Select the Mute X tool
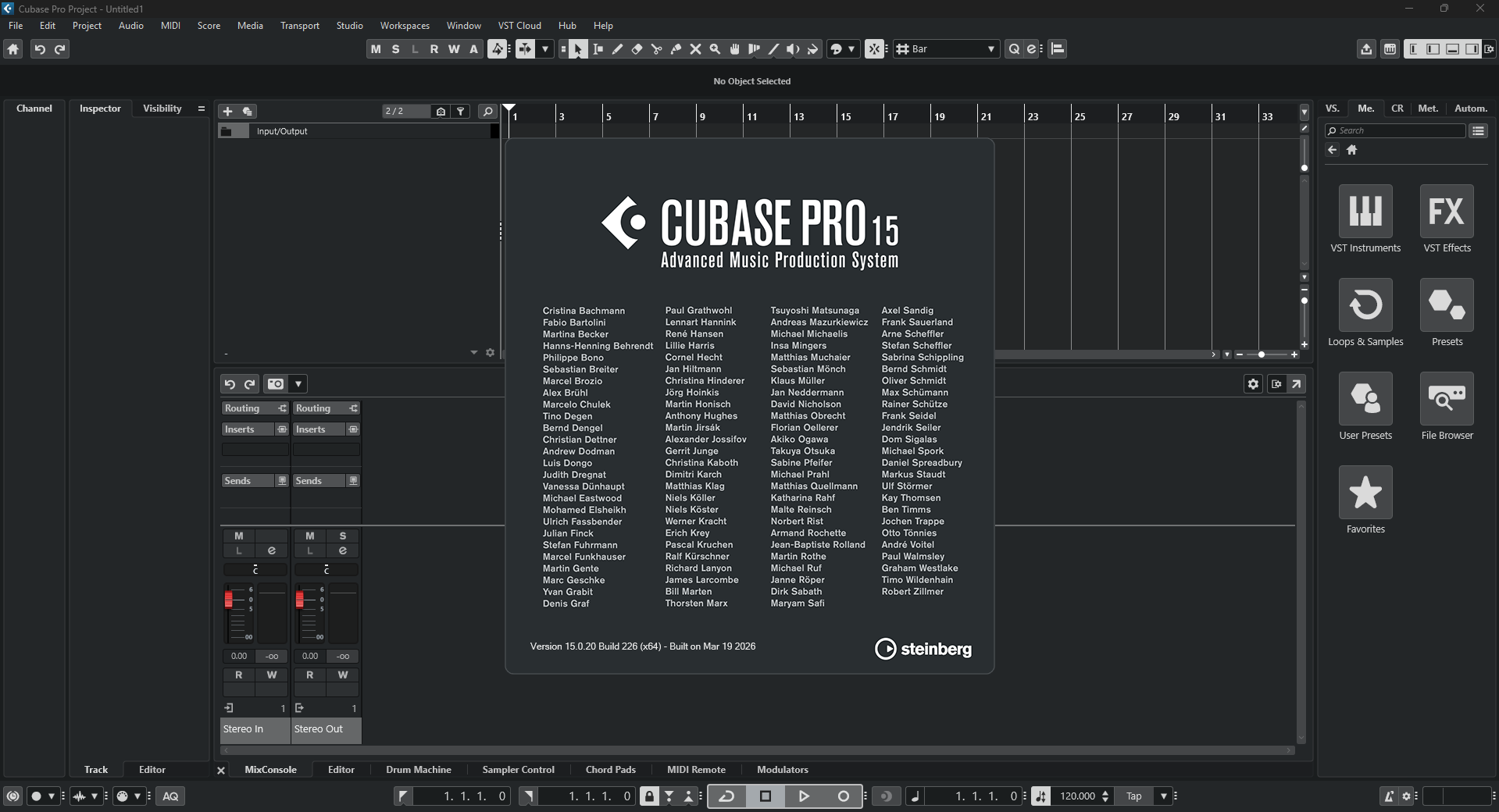Image resolution: width=1499 pixels, height=812 pixels. 695,49
